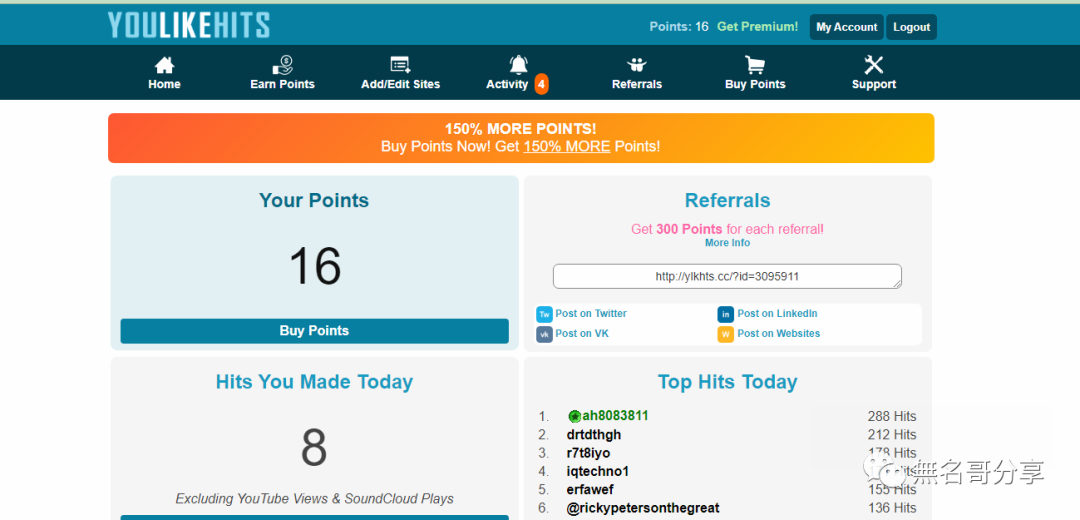The height and width of the screenshot is (520, 1080).
Task: Click the Post on Twitter link
Action: (591, 313)
